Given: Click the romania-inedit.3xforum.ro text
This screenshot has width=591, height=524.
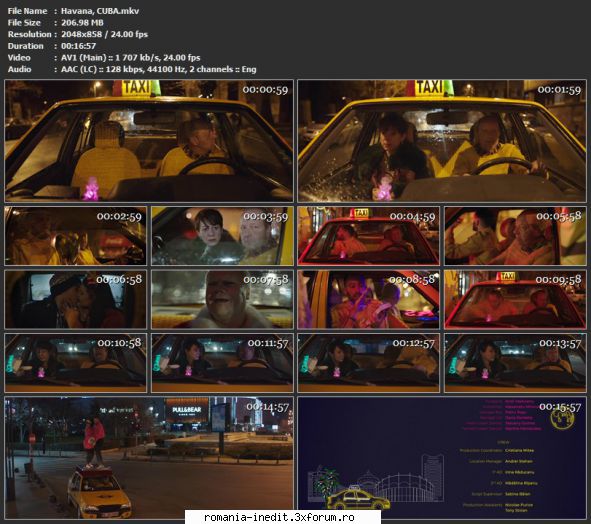Looking at the screenshot, I should (x=279, y=517).
